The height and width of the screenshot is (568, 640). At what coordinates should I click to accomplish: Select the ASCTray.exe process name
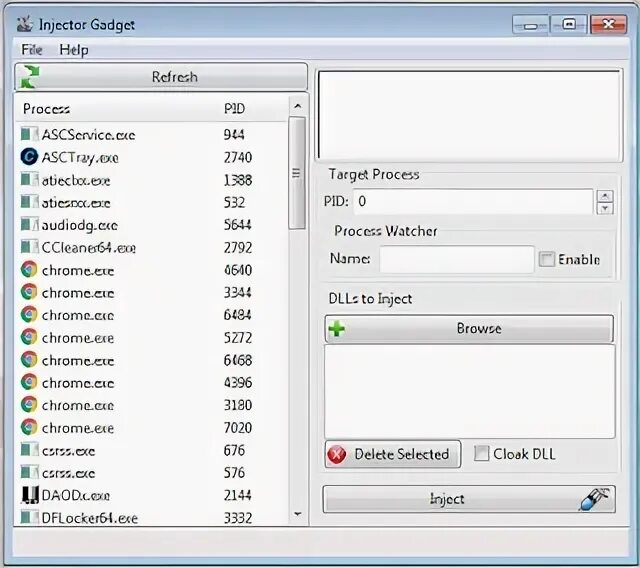point(80,158)
